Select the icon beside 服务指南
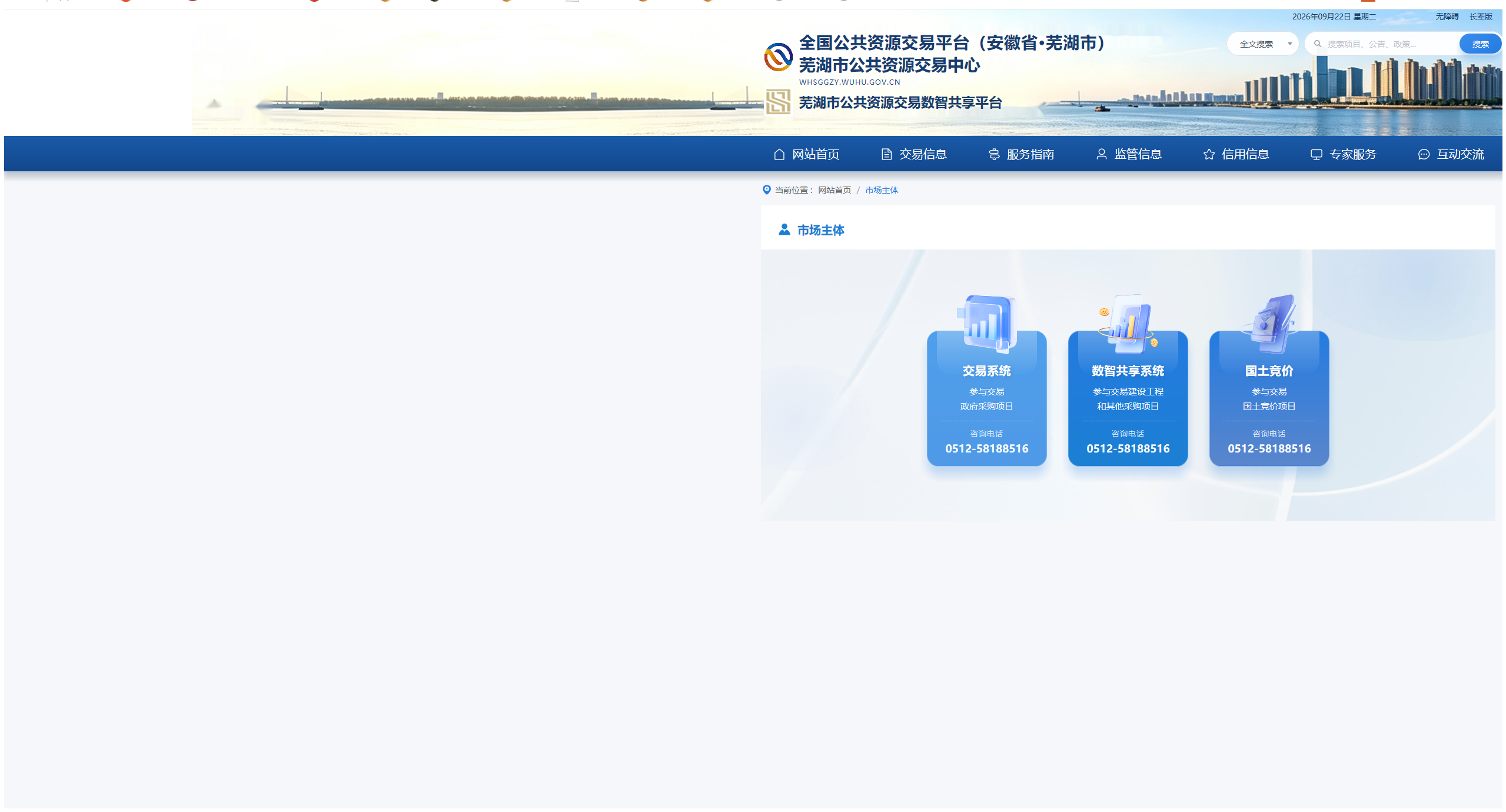The width and height of the screenshot is (1506, 812). click(x=994, y=154)
